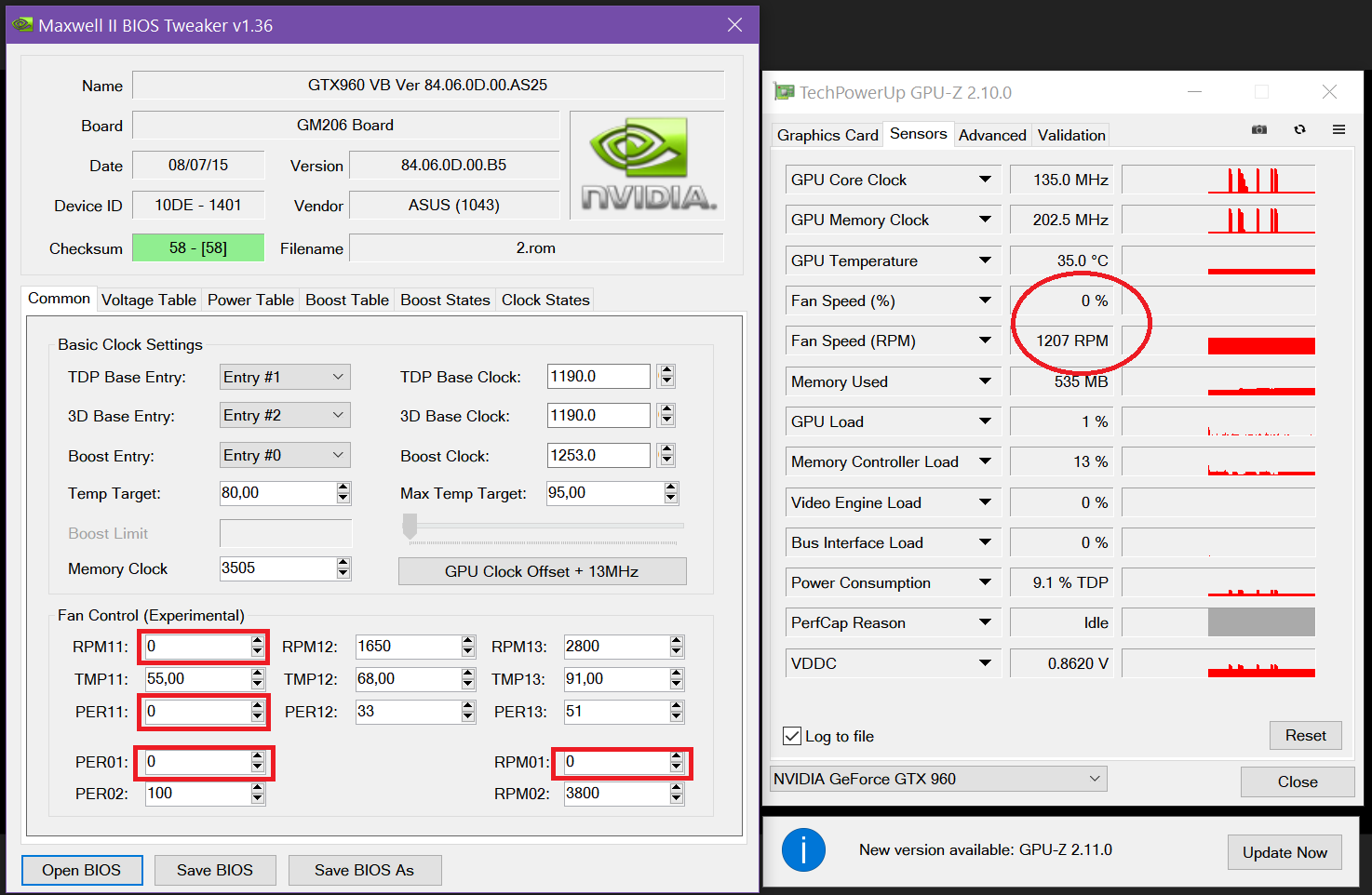Open the Memory Used sensor dropdown

[985, 381]
